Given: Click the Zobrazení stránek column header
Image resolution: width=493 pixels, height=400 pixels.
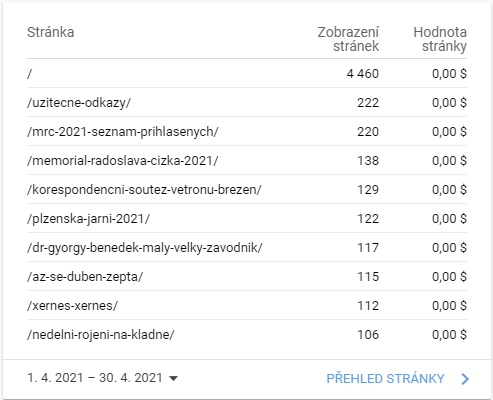Looking at the screenshot, I should [x=348, y=39].
